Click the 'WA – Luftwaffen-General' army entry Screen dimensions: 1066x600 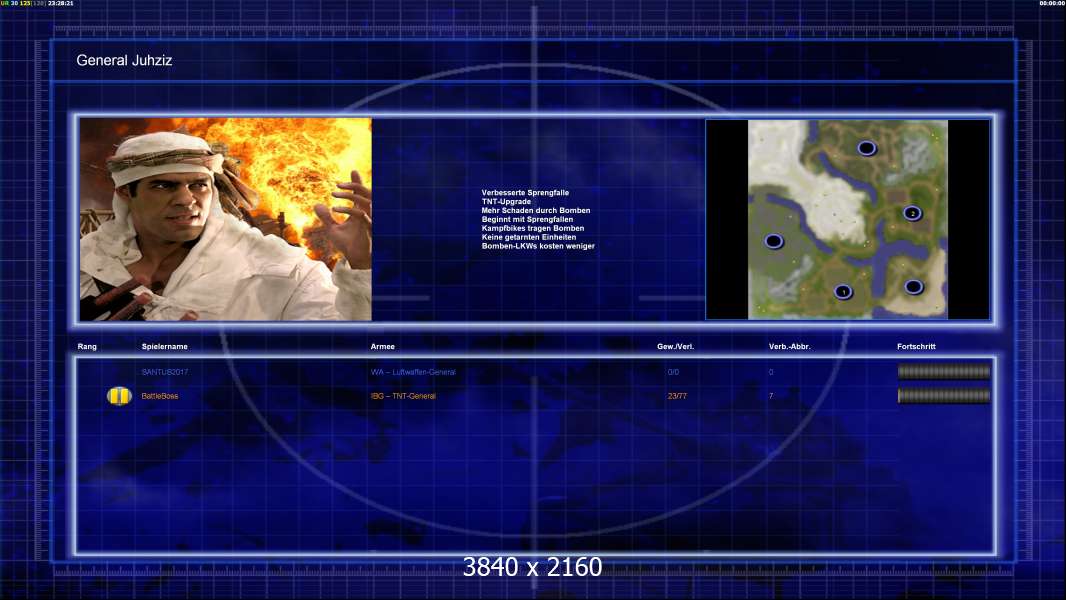(x=413, y=372)
